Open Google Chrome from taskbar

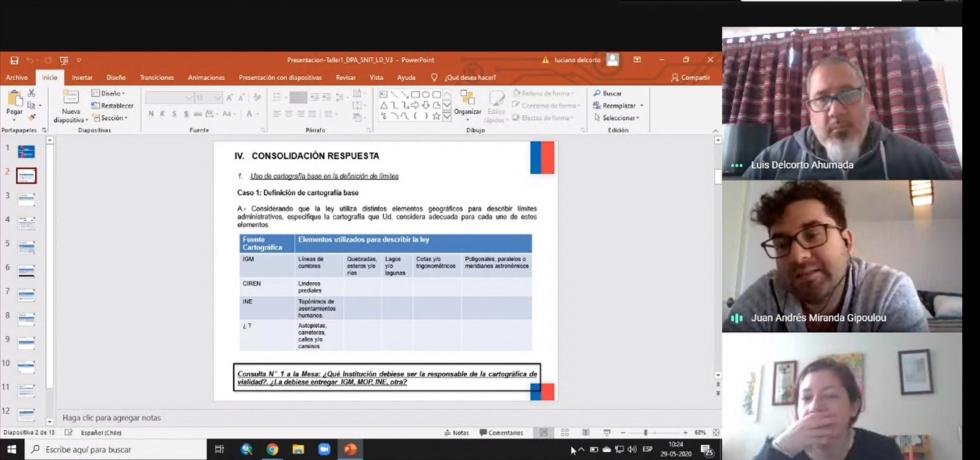pos(272,449)
